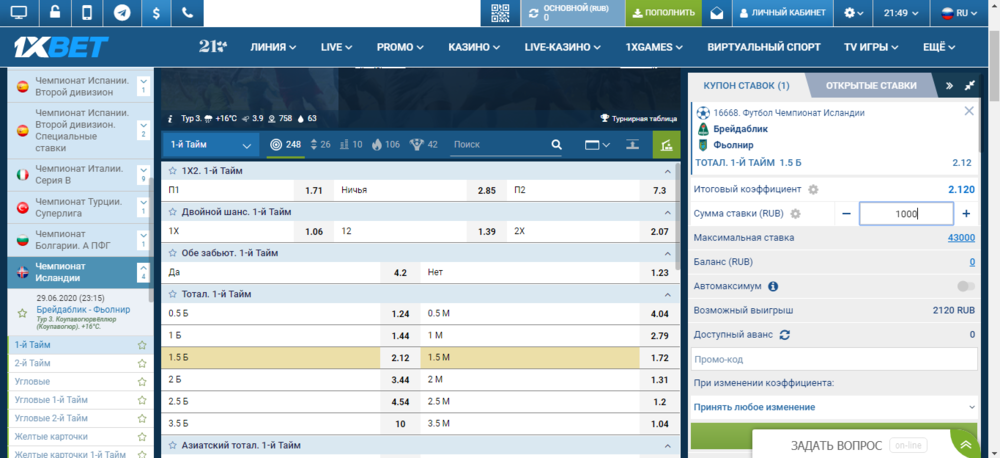Select the 2 Б total odds 3.44
Image resolution: width=1000 pixels, height=458 pixels.
(400, 380)
